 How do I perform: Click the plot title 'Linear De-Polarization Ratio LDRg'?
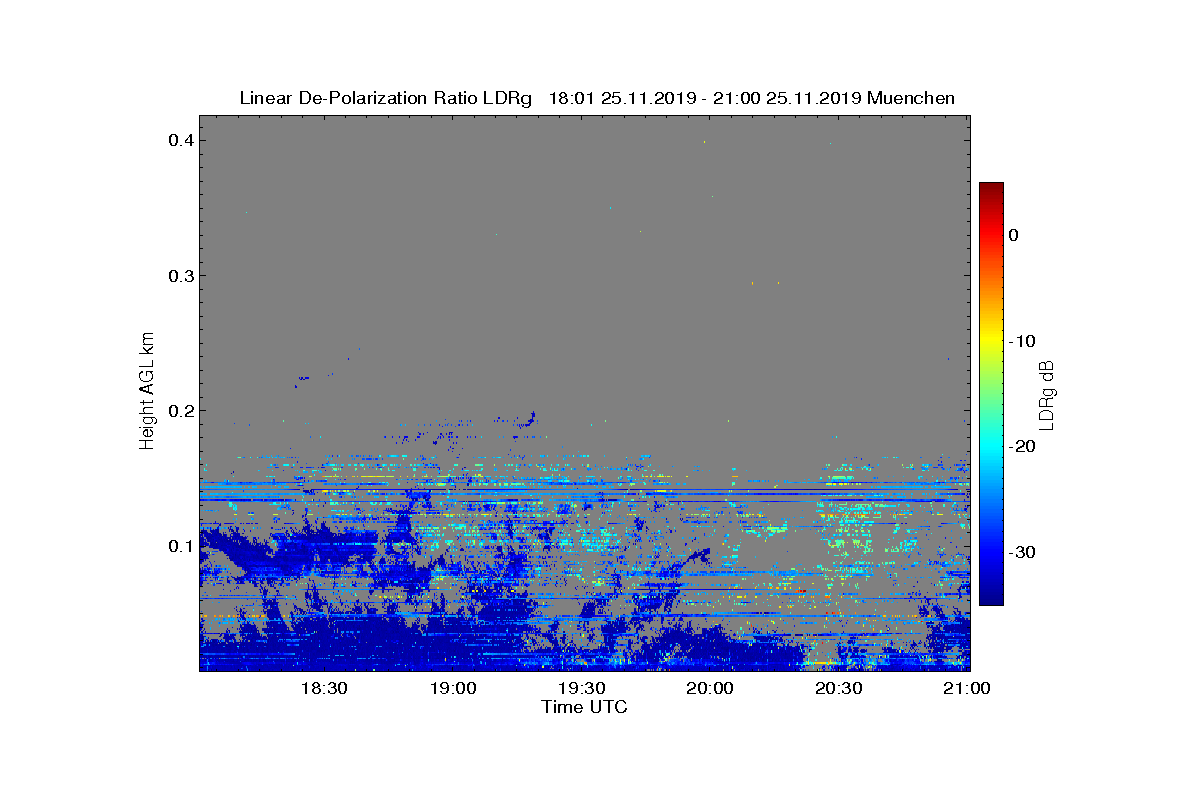pyautogui.click(x=386, y=98)
